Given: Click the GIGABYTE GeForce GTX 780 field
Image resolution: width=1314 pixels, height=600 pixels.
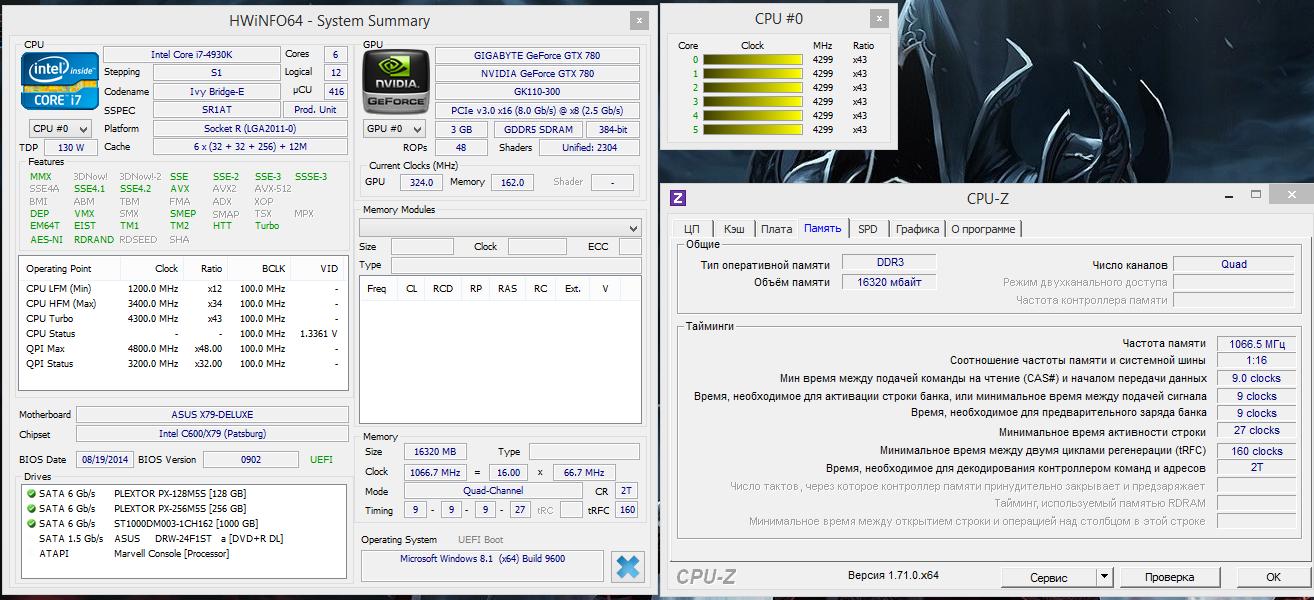Looking at the screenshot, I should [x=537, y=54].
